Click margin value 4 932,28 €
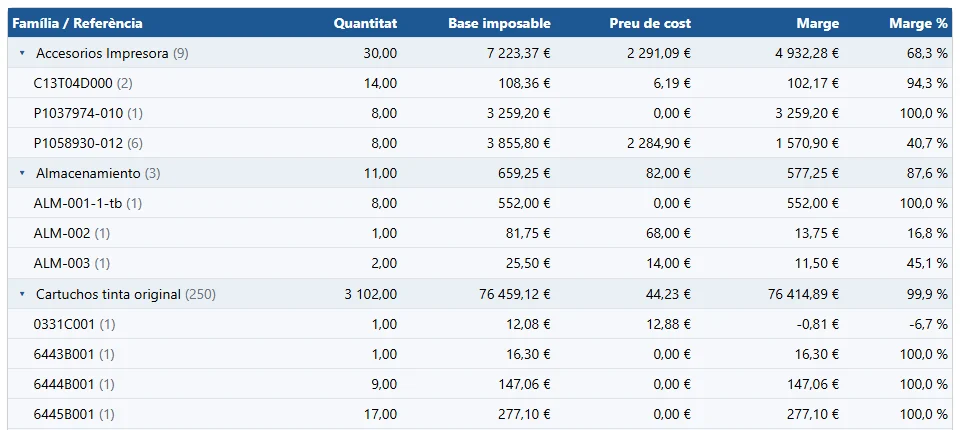 point(807,53)
